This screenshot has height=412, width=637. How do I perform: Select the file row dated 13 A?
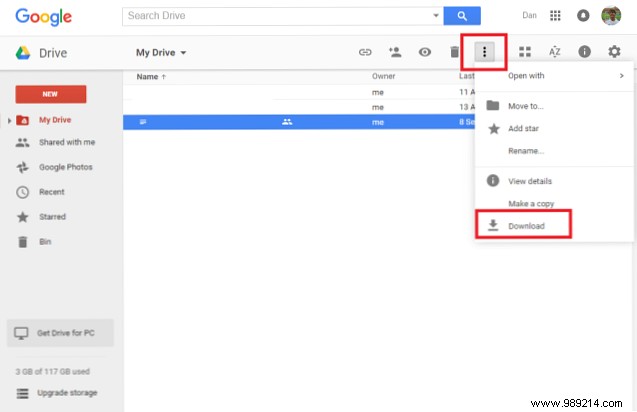click(299, 107)
